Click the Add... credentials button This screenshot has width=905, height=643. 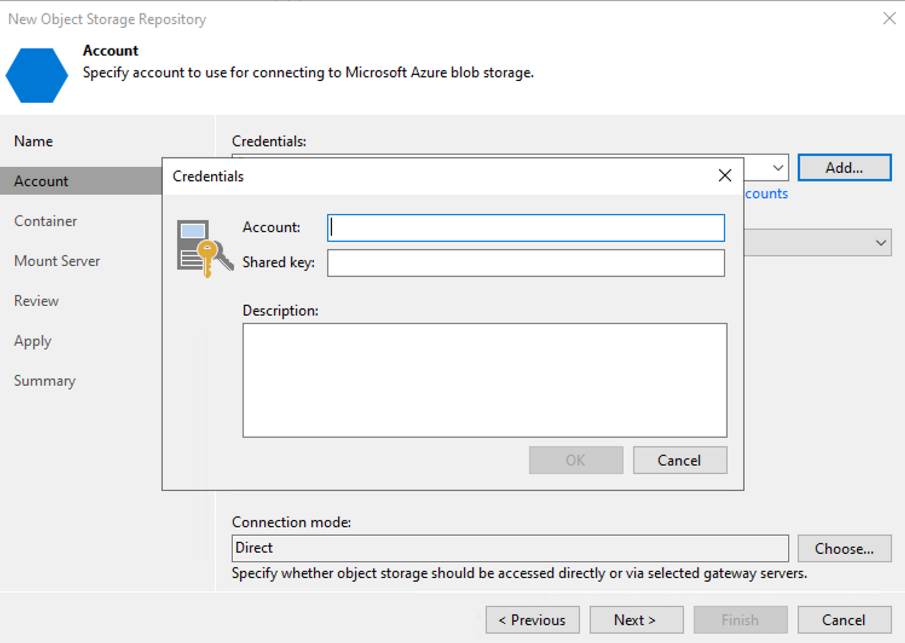(844, 168)
